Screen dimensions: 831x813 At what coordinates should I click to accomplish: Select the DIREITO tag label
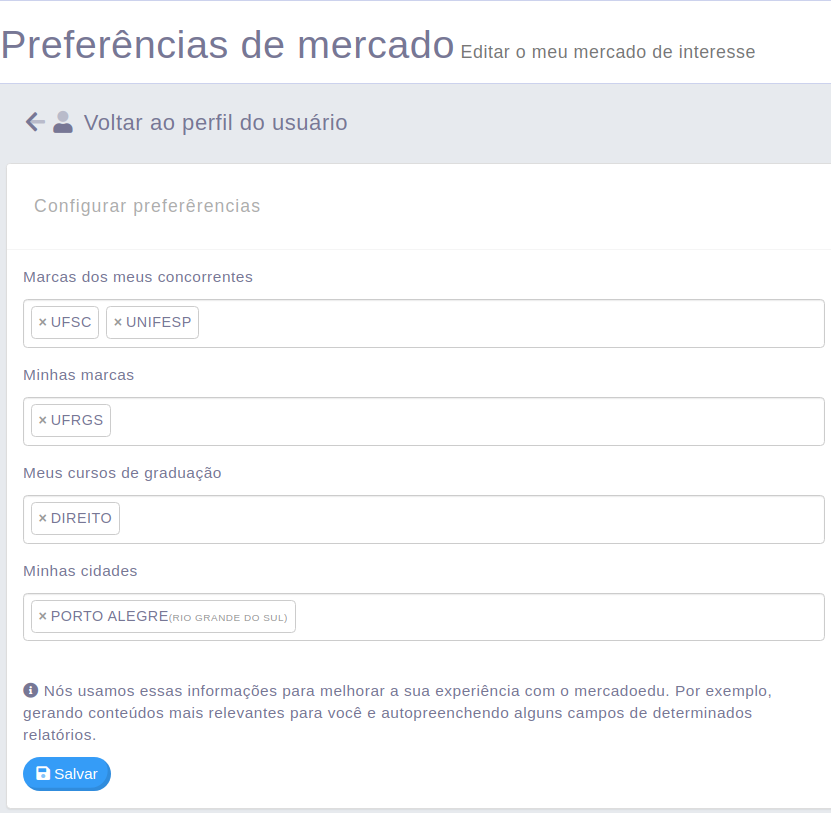(x=81, y=518)
